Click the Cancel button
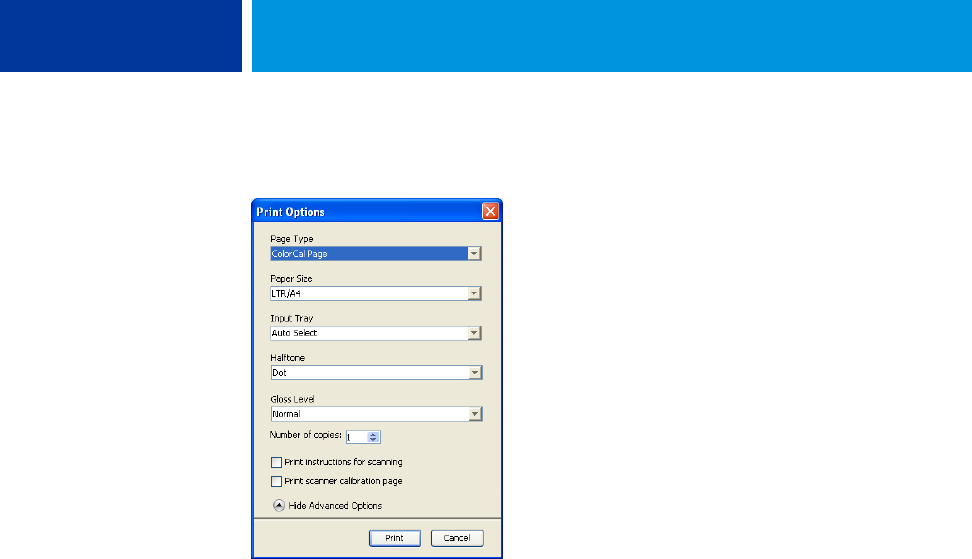This screenshot has width=972, height=559. (457, 538)
